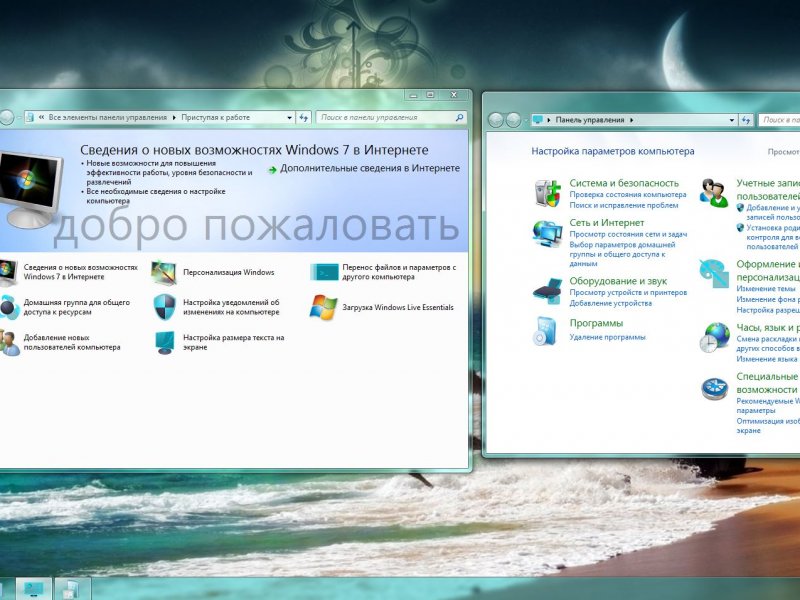Open Просмотр устройств и принтеров link
The image size is (800, 600).
coord(628,292)
